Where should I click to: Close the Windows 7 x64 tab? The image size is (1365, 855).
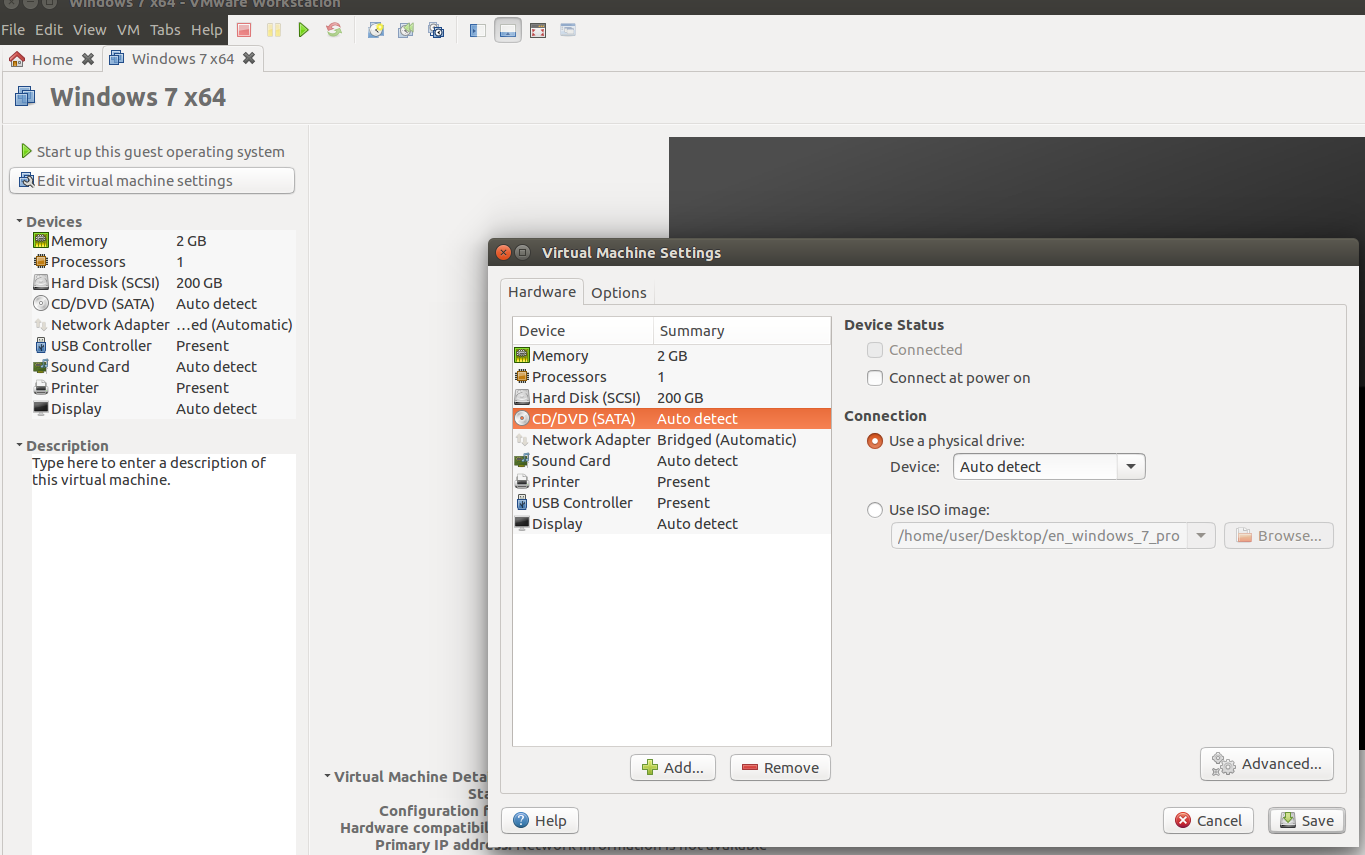[x=249, y=59]
